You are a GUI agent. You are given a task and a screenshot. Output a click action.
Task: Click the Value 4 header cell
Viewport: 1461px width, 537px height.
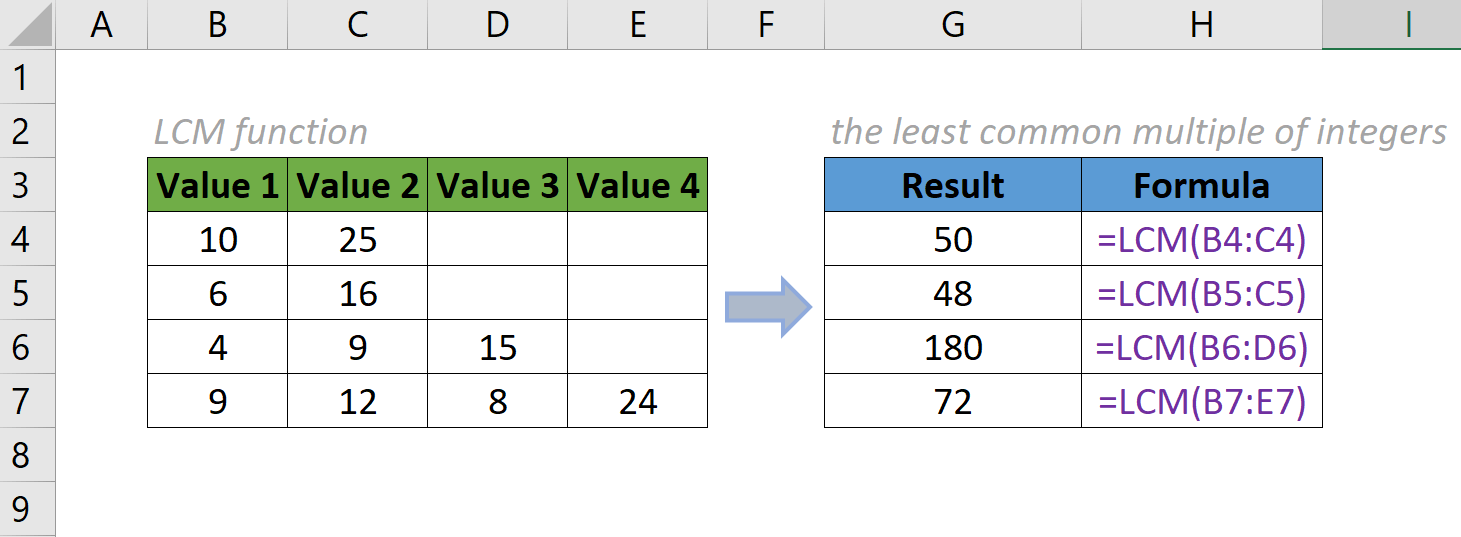[x=637, y=185]
